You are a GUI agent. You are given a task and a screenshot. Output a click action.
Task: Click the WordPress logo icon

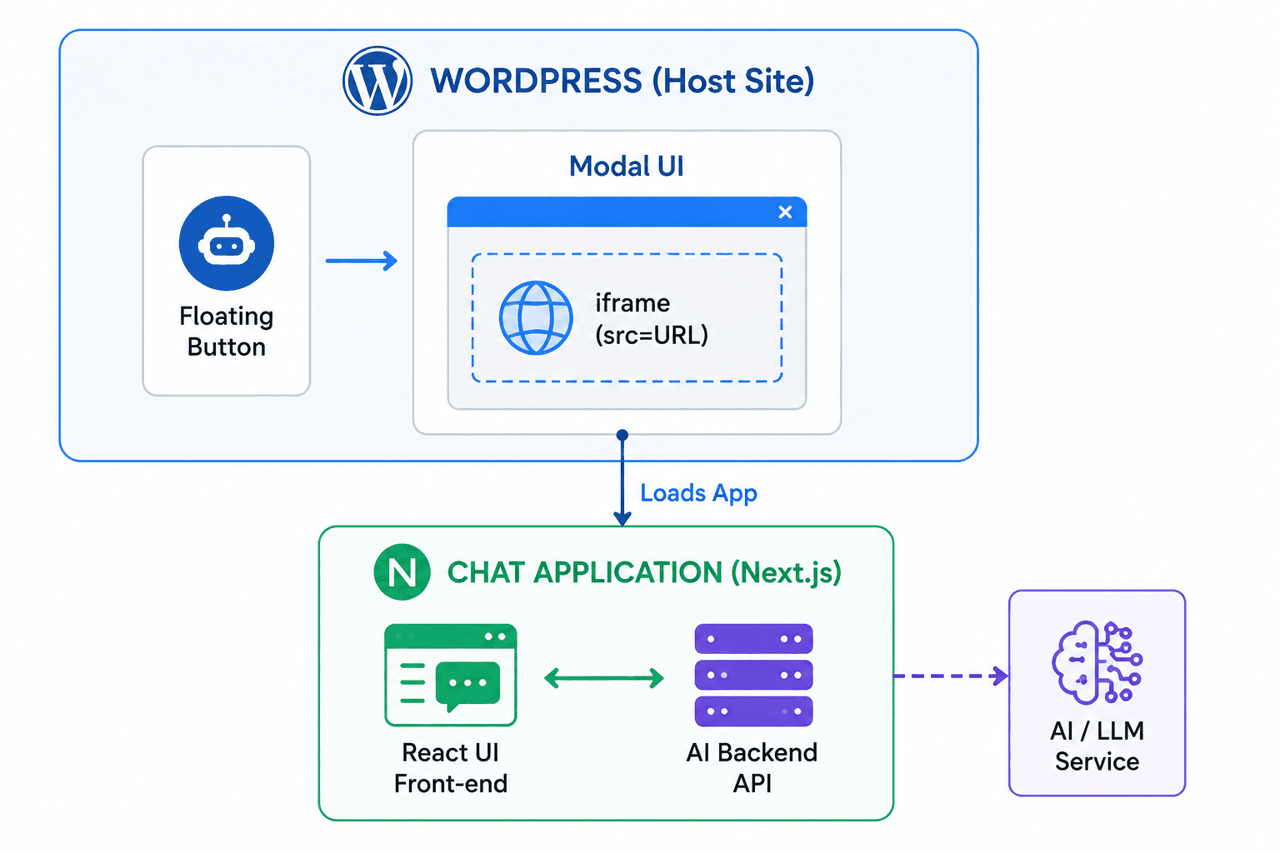point(377,81)
